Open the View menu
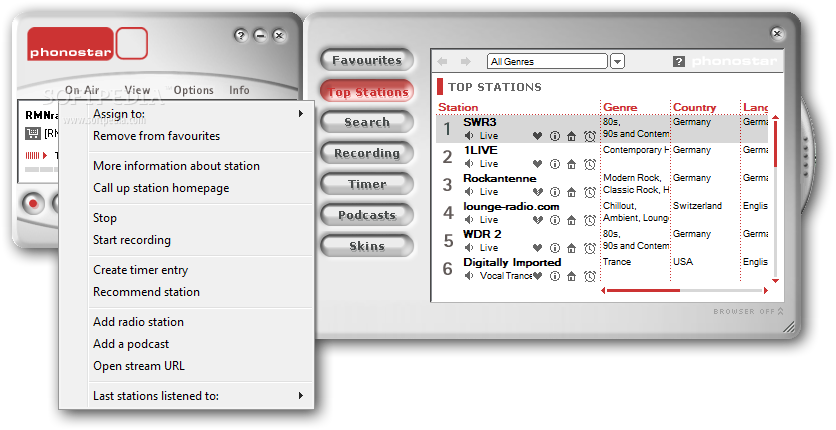The height and width of the screenshot is (430, 836). coord(137,90)
